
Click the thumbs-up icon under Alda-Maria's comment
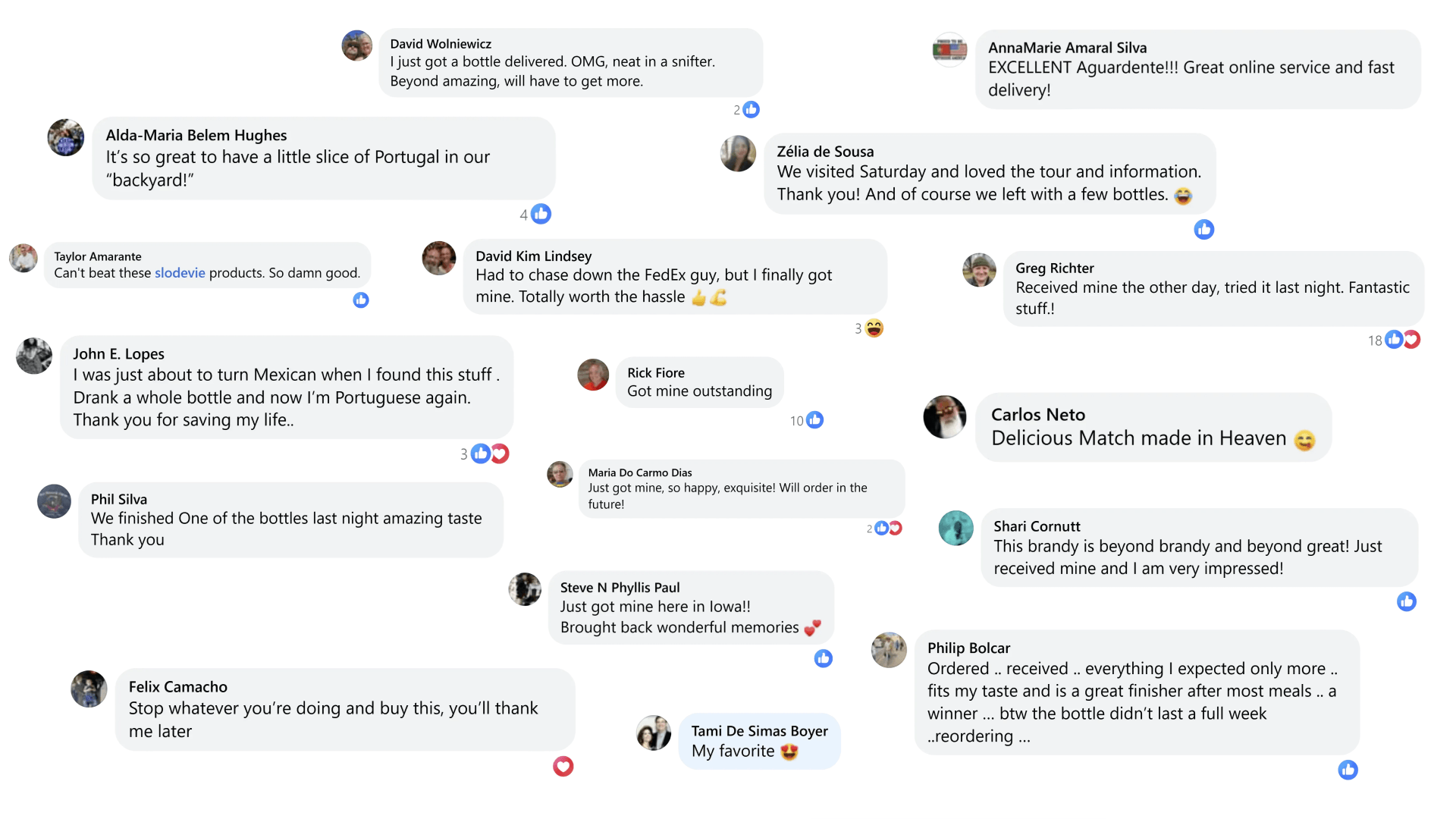click(541, 215)
